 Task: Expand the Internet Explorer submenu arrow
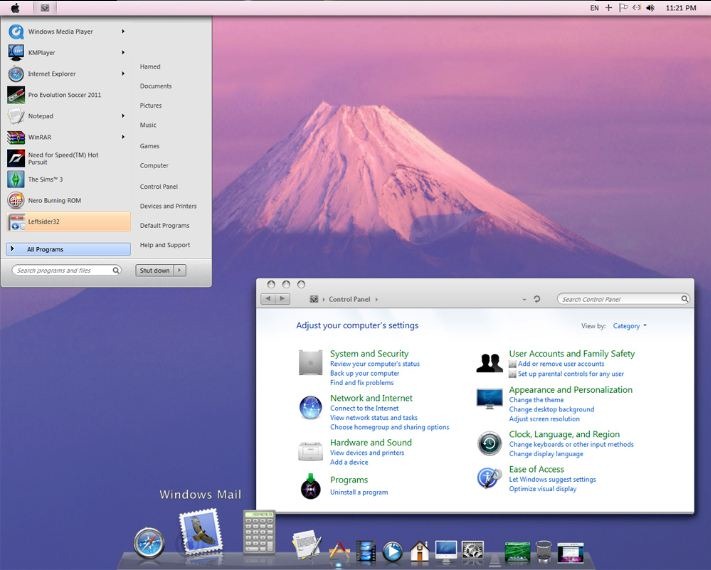point(123,73)
